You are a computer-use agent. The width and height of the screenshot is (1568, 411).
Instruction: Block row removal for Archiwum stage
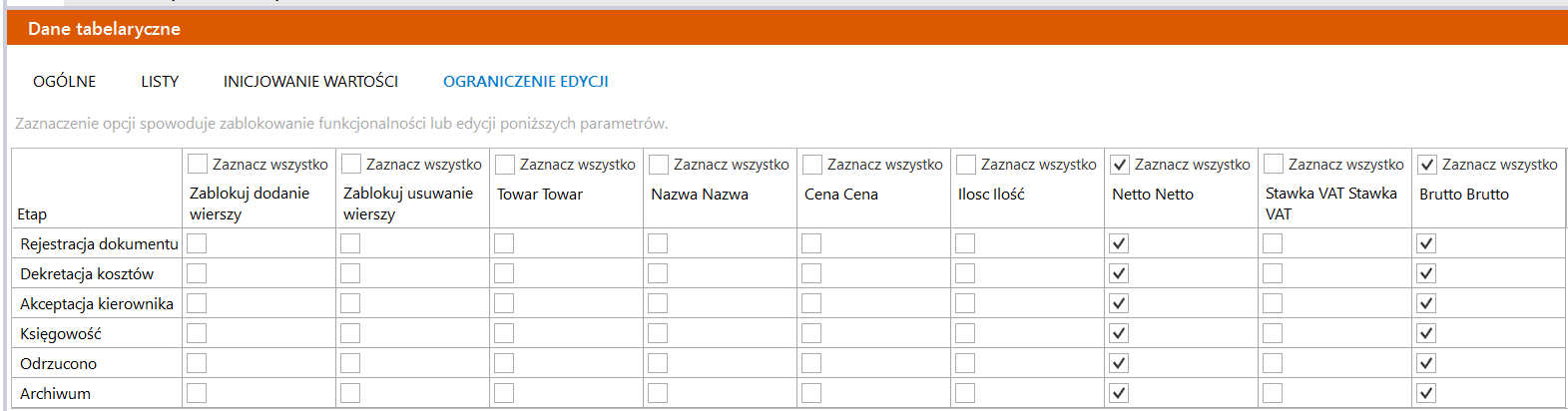point(350,393)
